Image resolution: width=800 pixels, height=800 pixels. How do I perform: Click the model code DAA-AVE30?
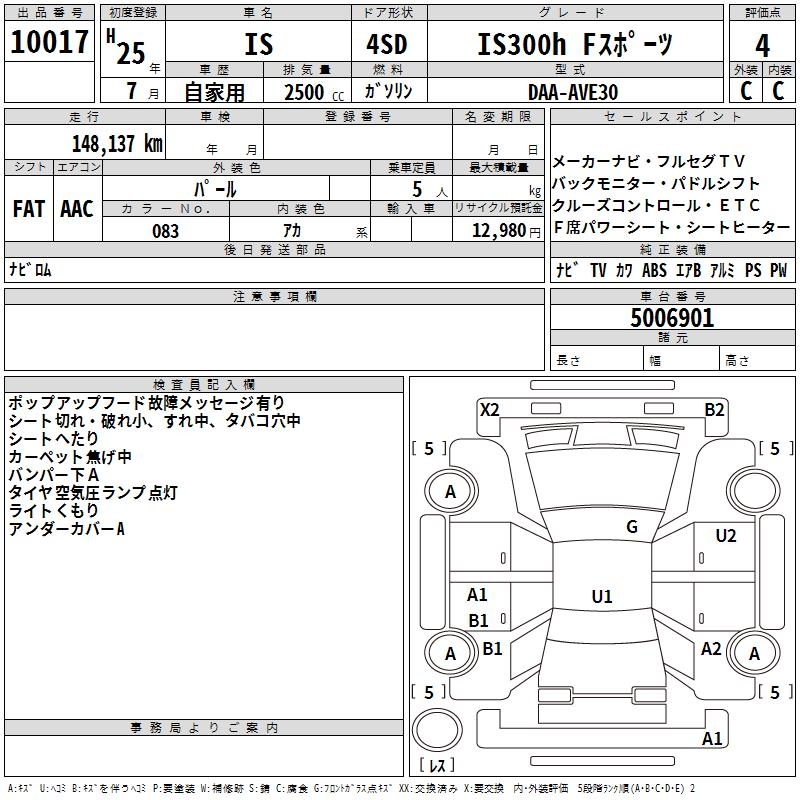click(573, 91)
